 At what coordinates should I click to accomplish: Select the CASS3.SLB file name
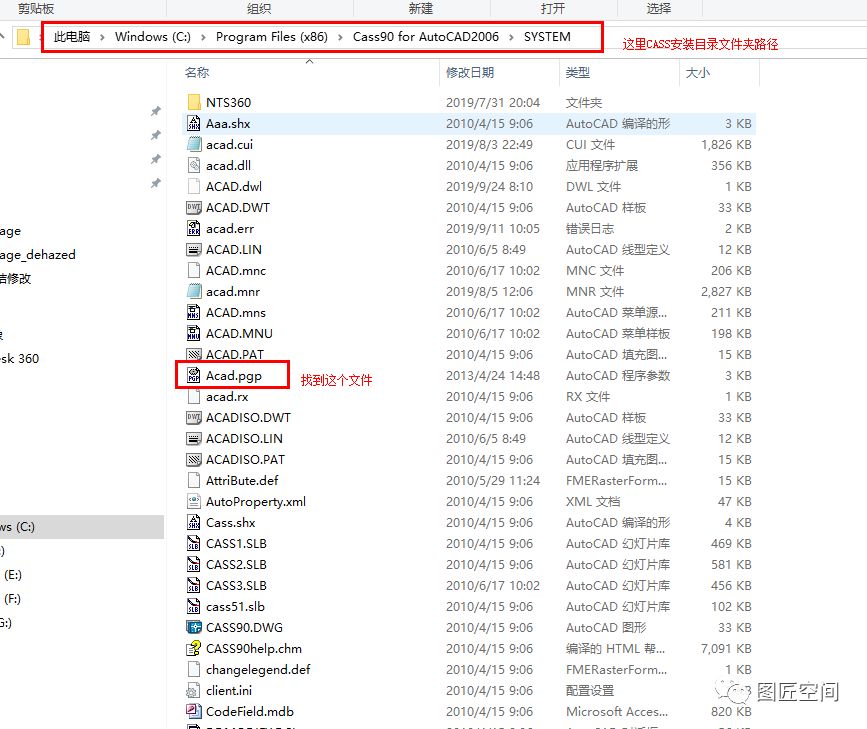point(236,586)
